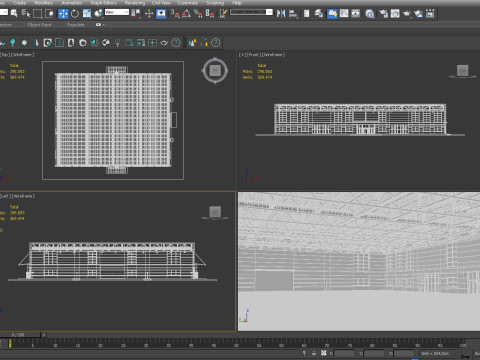This screenshot has width=480, height=360.
Task: Toggle the 3D Snaps button
Action: click(x=175, y=14)
